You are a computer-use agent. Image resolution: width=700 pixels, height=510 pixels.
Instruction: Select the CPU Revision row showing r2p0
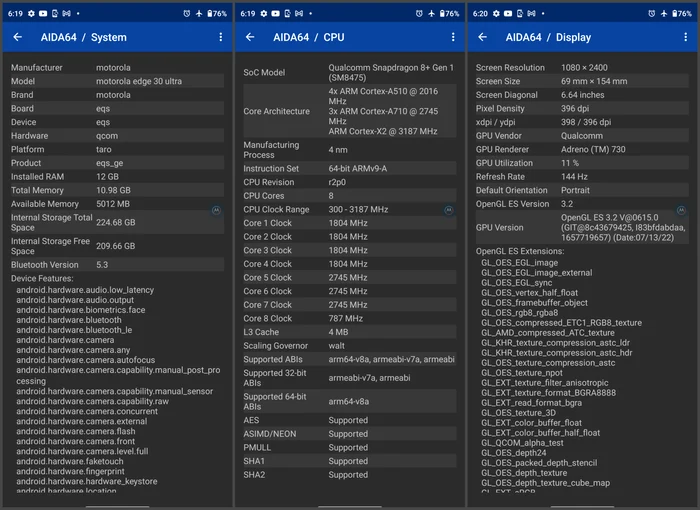point(350,182)
